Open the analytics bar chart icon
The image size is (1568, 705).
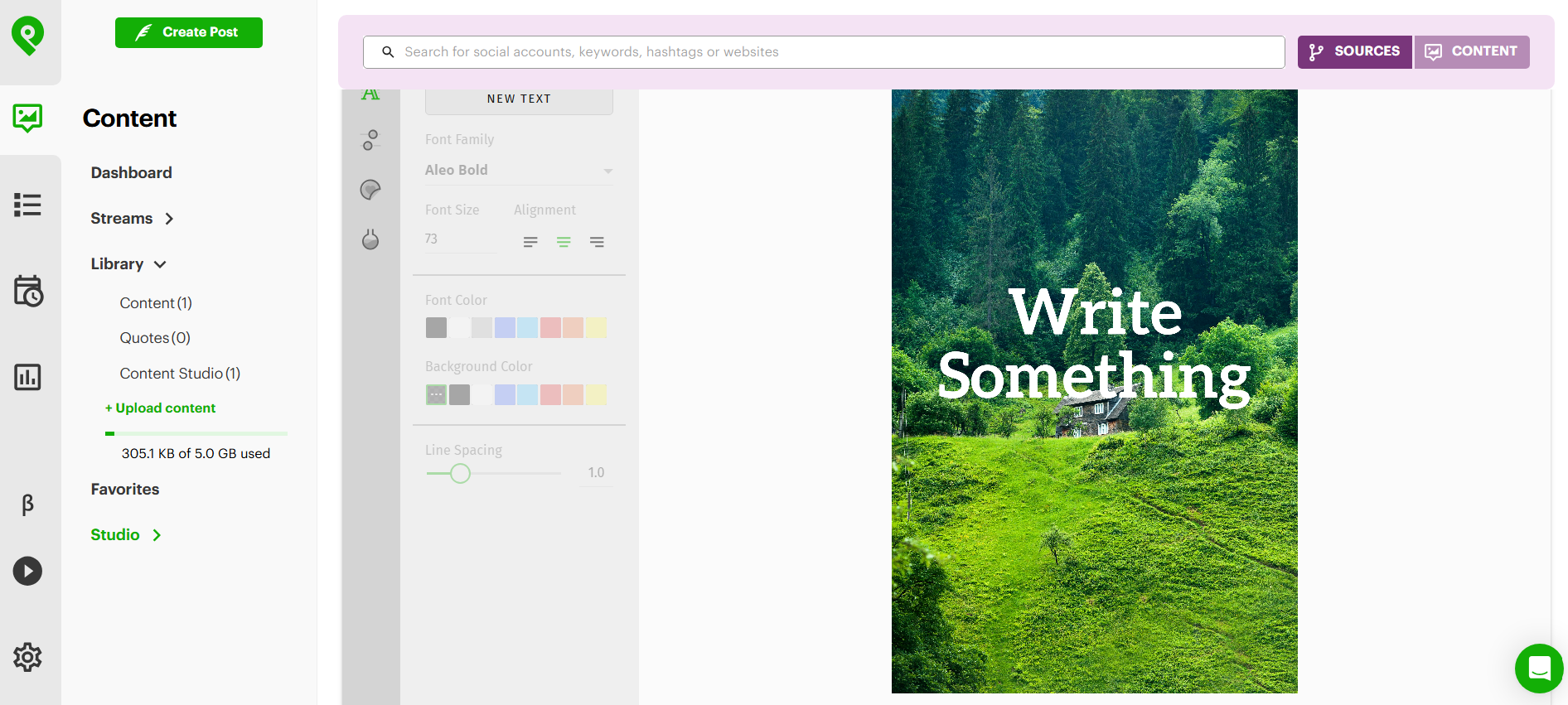27,377
